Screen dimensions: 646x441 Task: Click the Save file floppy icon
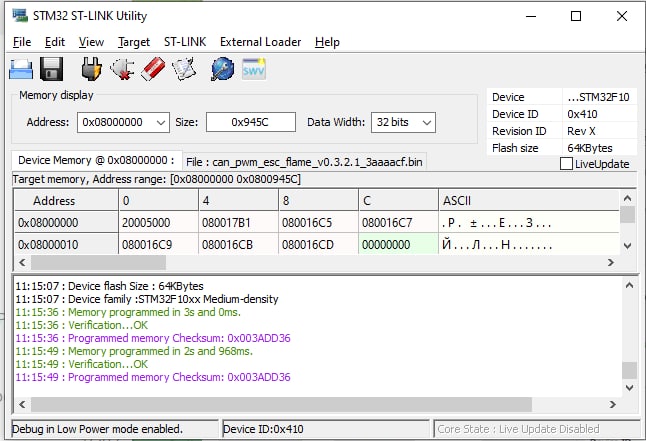coord(51,69)
